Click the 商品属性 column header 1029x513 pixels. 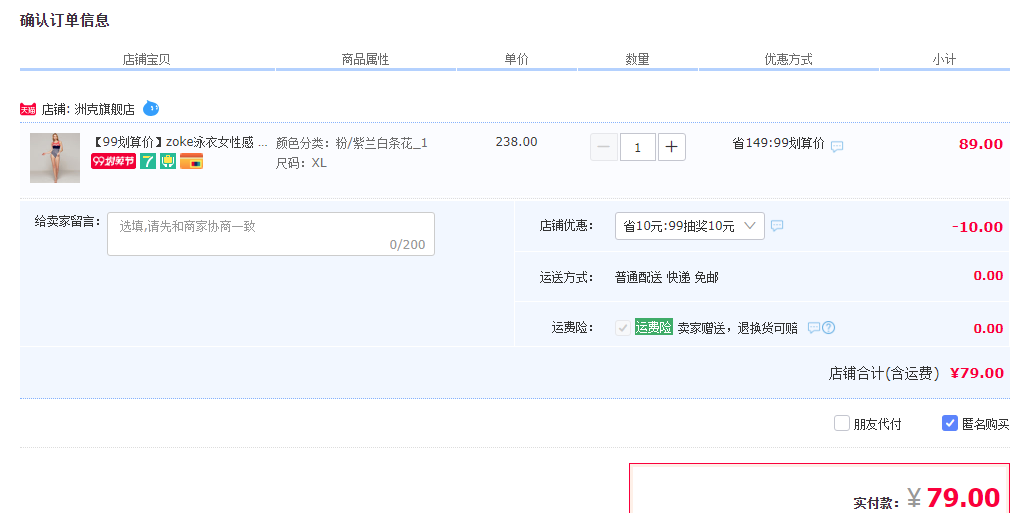[366, 59]
